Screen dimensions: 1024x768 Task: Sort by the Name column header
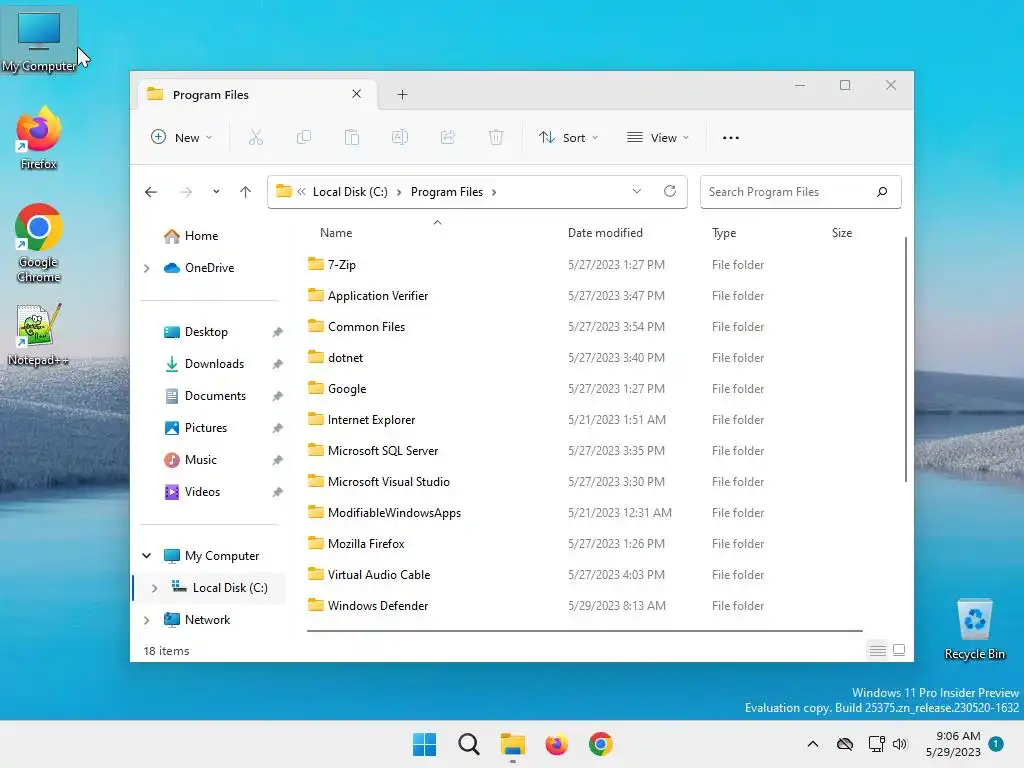(336, 233)
